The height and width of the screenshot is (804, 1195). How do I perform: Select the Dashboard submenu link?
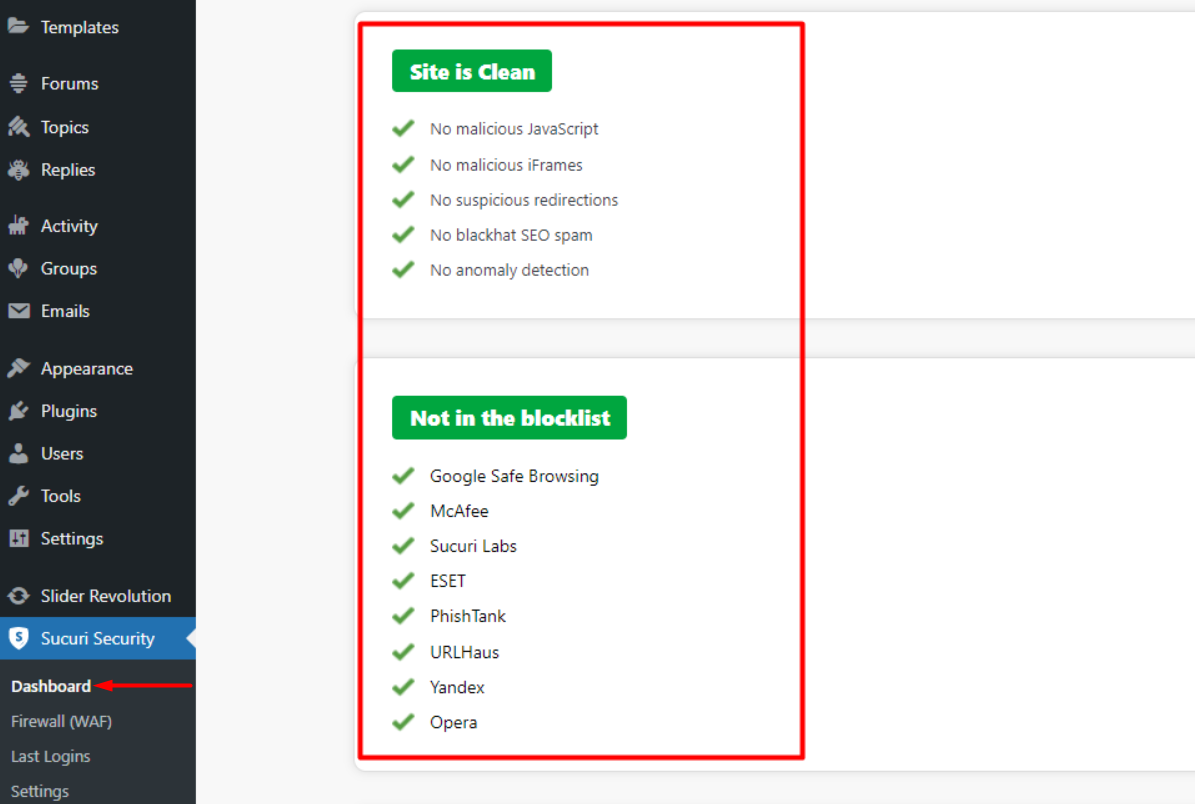click(x=50, y=686)
